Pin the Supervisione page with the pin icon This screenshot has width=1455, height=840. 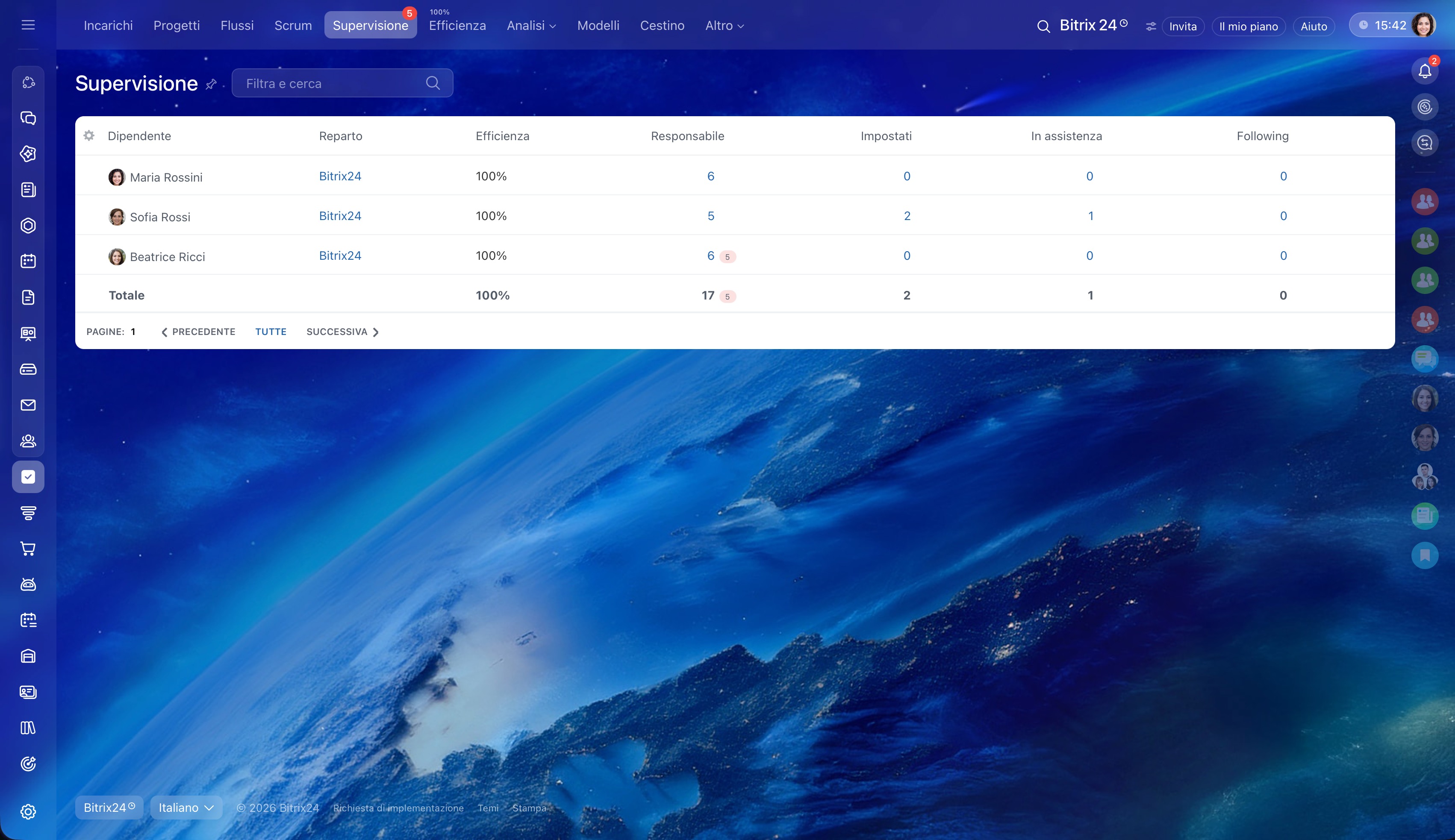(211, 84)
